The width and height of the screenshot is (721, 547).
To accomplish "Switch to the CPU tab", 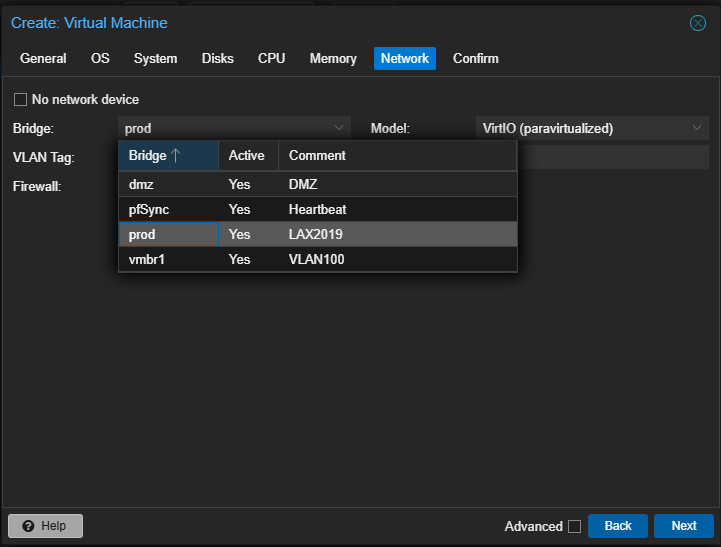I will click(271, 58).
